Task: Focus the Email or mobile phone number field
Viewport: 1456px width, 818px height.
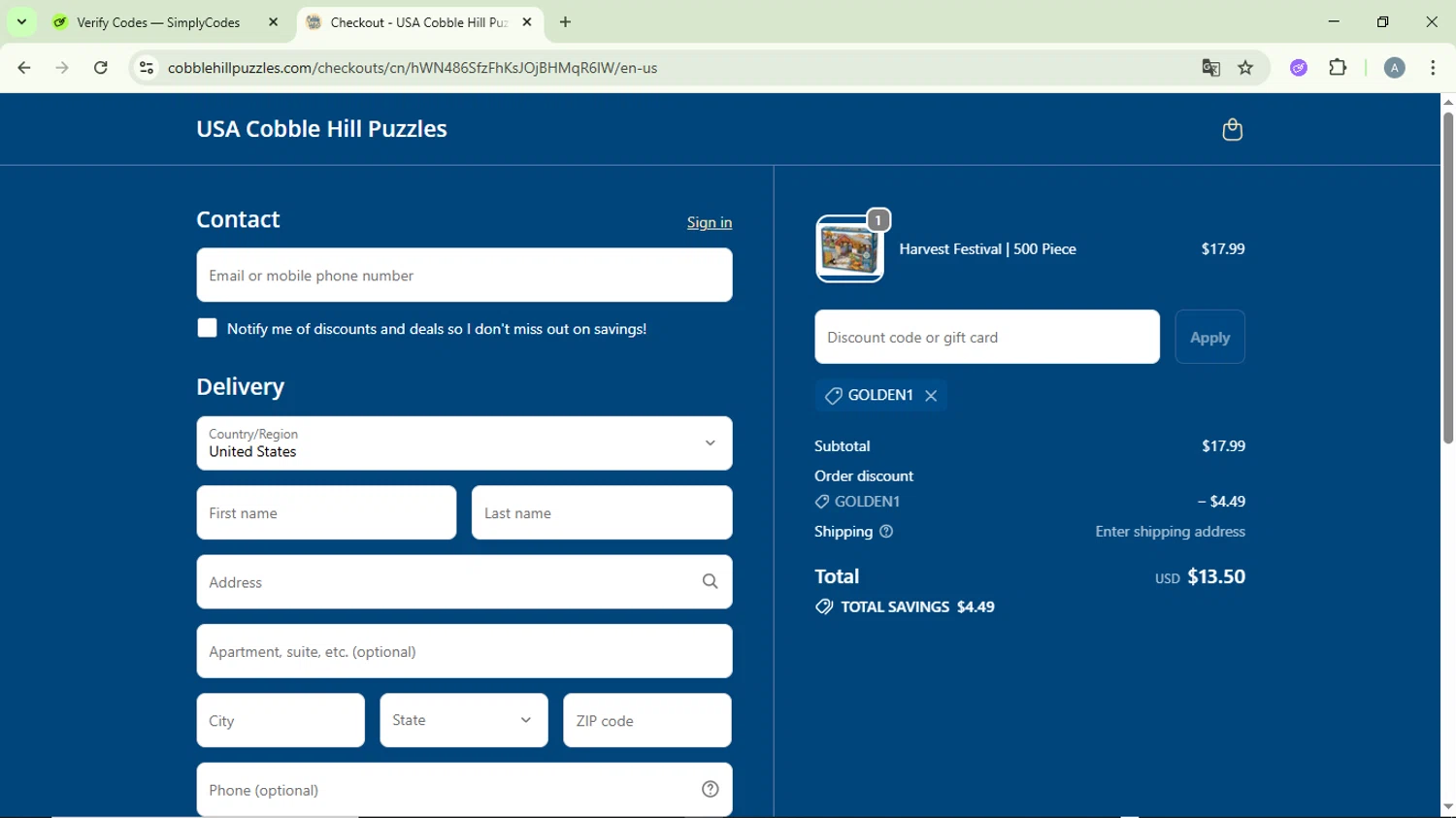Action: click(464, 275)
